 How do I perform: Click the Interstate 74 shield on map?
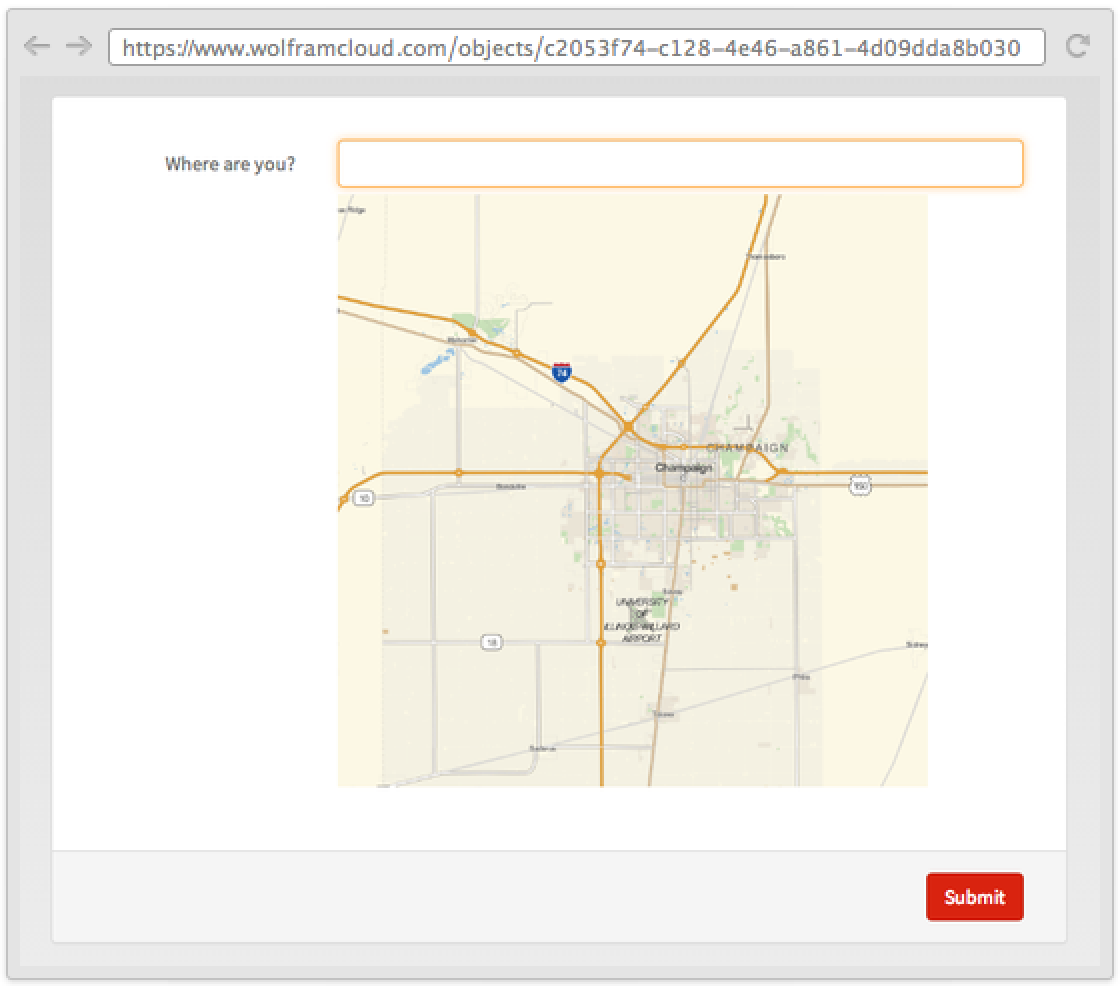562,372
